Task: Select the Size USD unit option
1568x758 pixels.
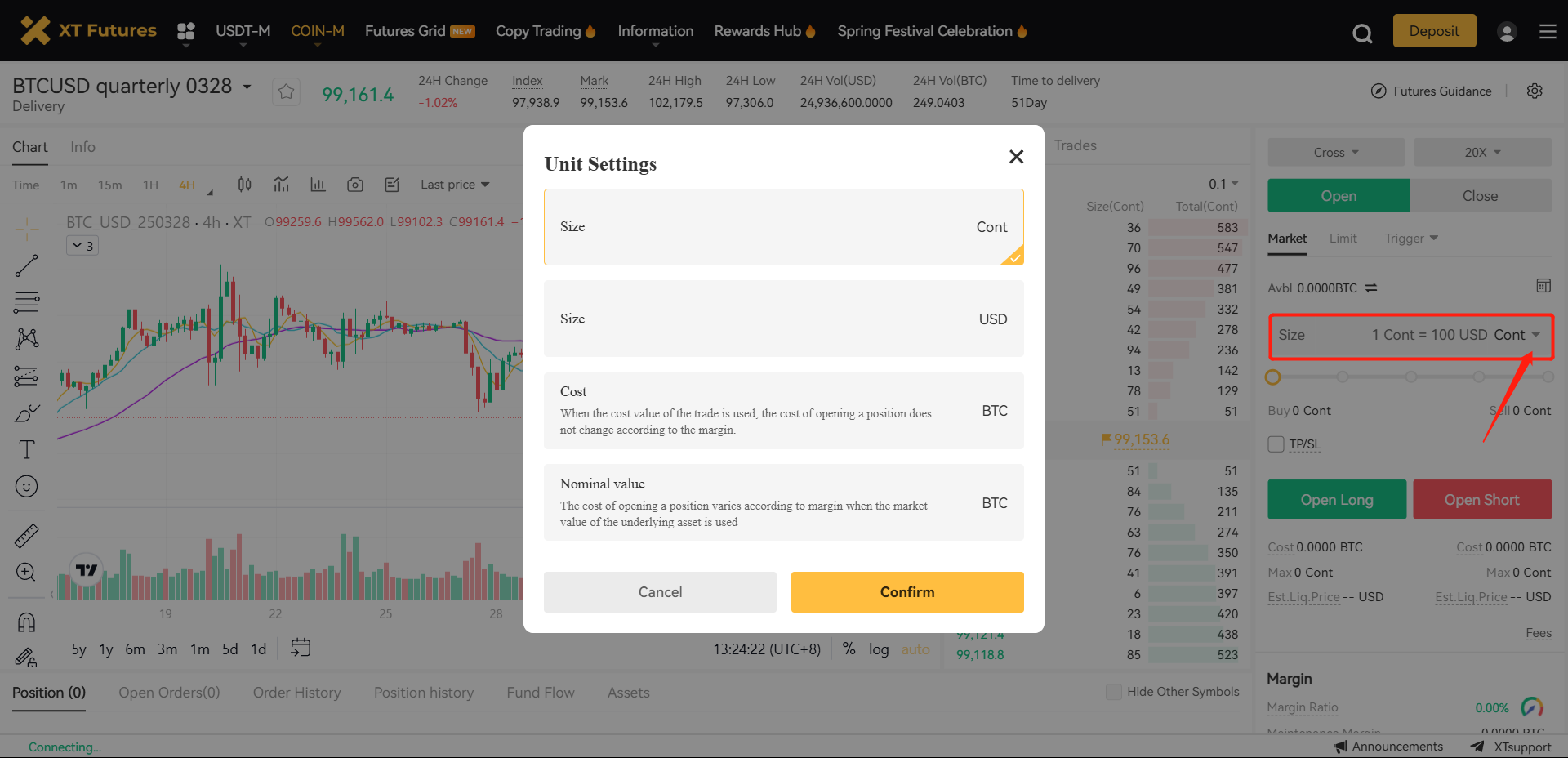Action: [783, 319]
